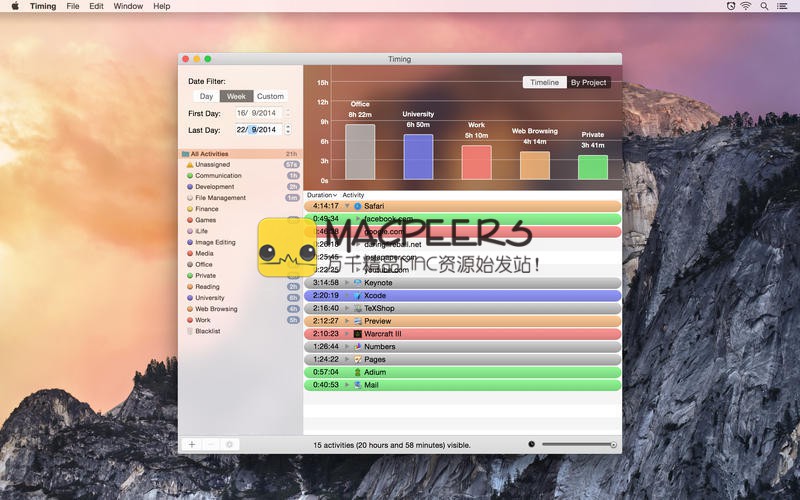Open the File menu
Image resolution: width=800 pixels, height=500 pixels.
point(73,6)
